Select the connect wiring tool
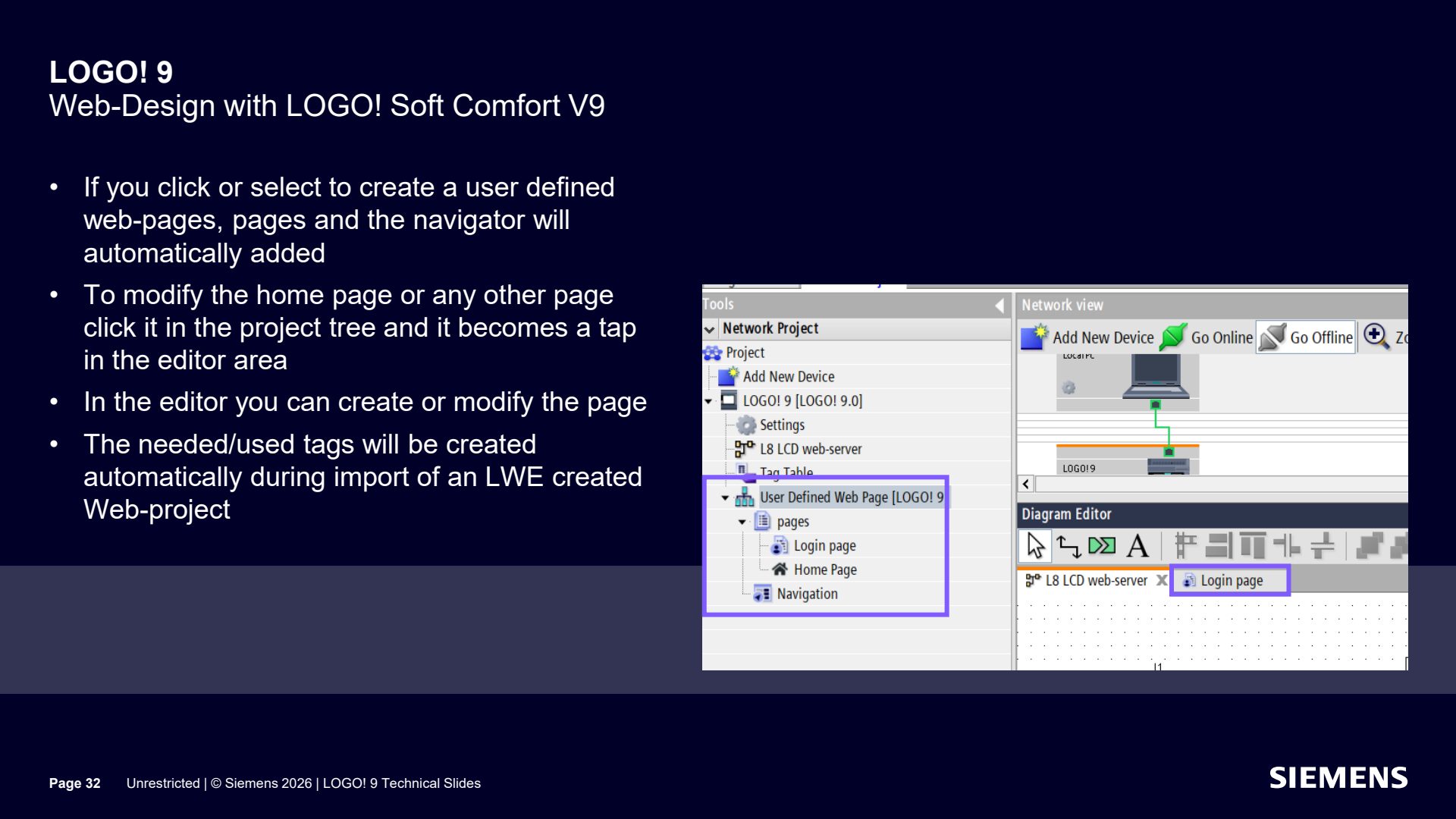 tap(1068, 546)
